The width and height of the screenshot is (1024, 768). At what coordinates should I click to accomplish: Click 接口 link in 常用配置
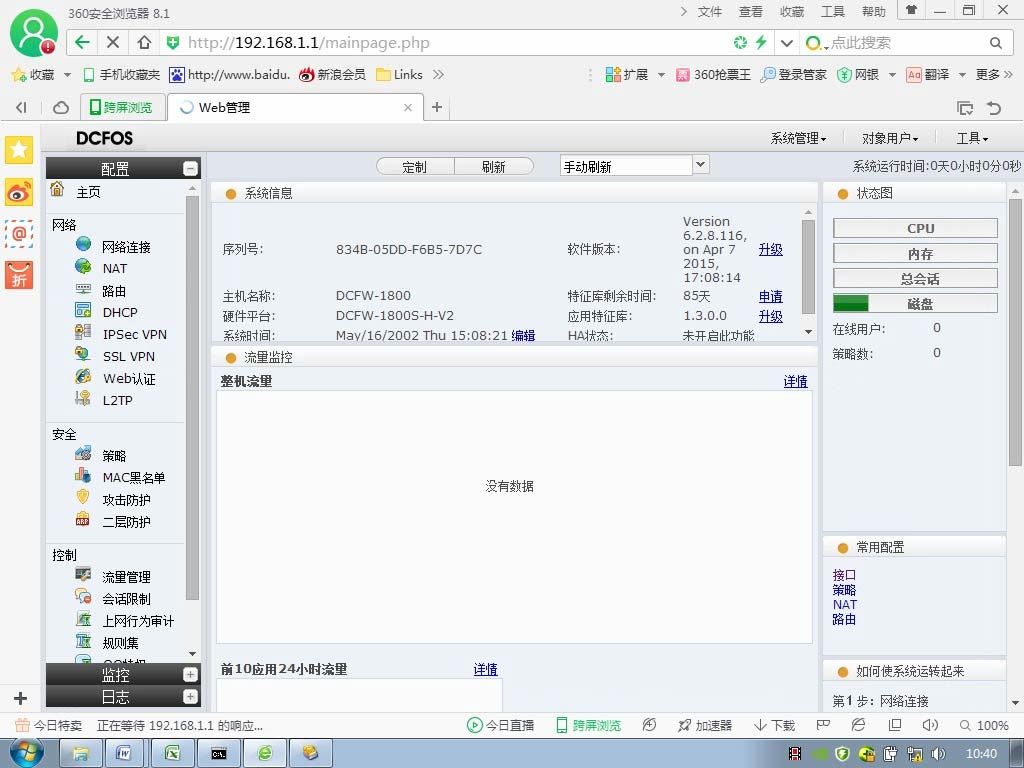[844, 575]
